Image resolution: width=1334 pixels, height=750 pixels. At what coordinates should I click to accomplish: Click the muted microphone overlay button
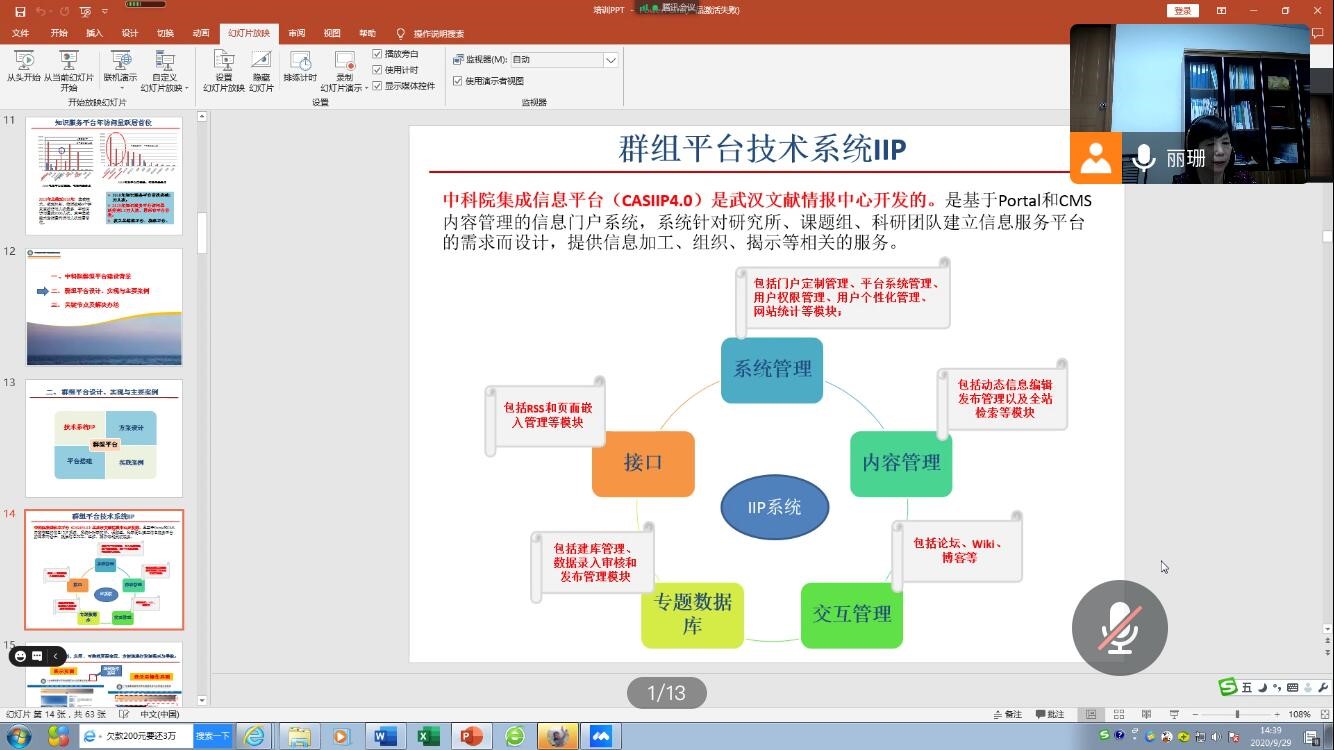[x=1119, y=628]
